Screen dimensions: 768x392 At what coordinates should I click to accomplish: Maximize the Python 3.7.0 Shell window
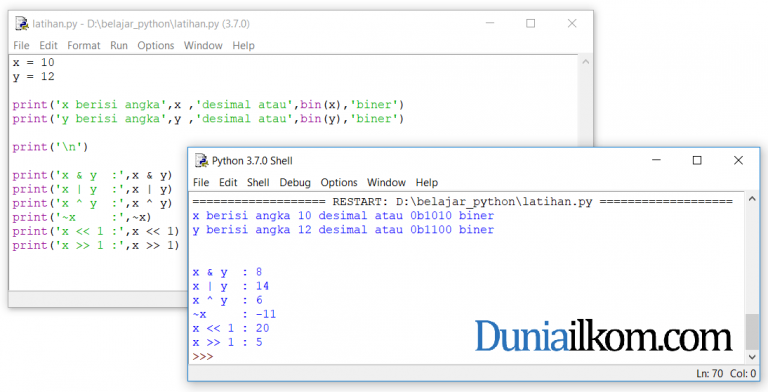[x=697, y=160]
